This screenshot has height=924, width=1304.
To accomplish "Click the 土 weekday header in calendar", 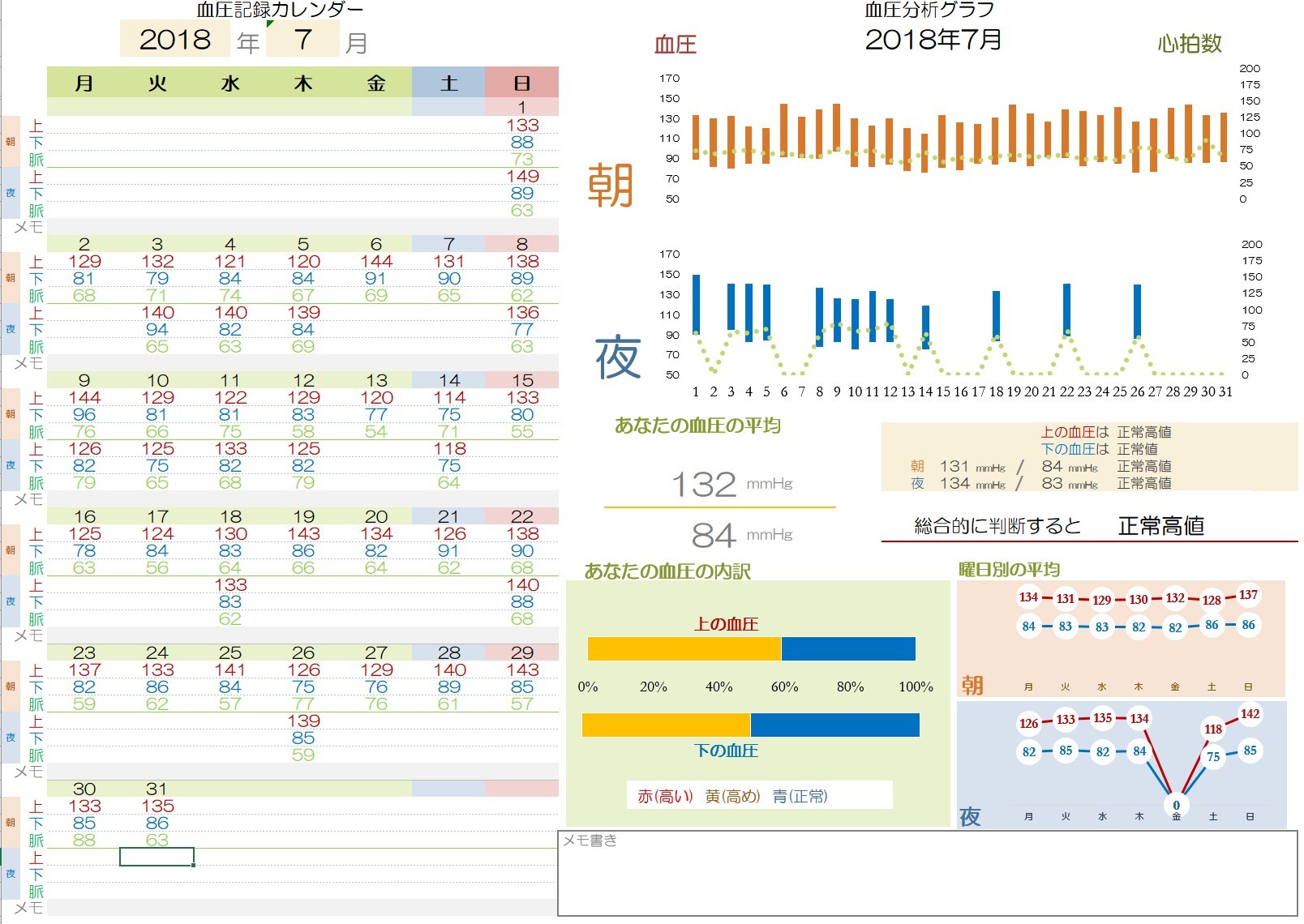I will pyautogui.click(x=448, y=83).
